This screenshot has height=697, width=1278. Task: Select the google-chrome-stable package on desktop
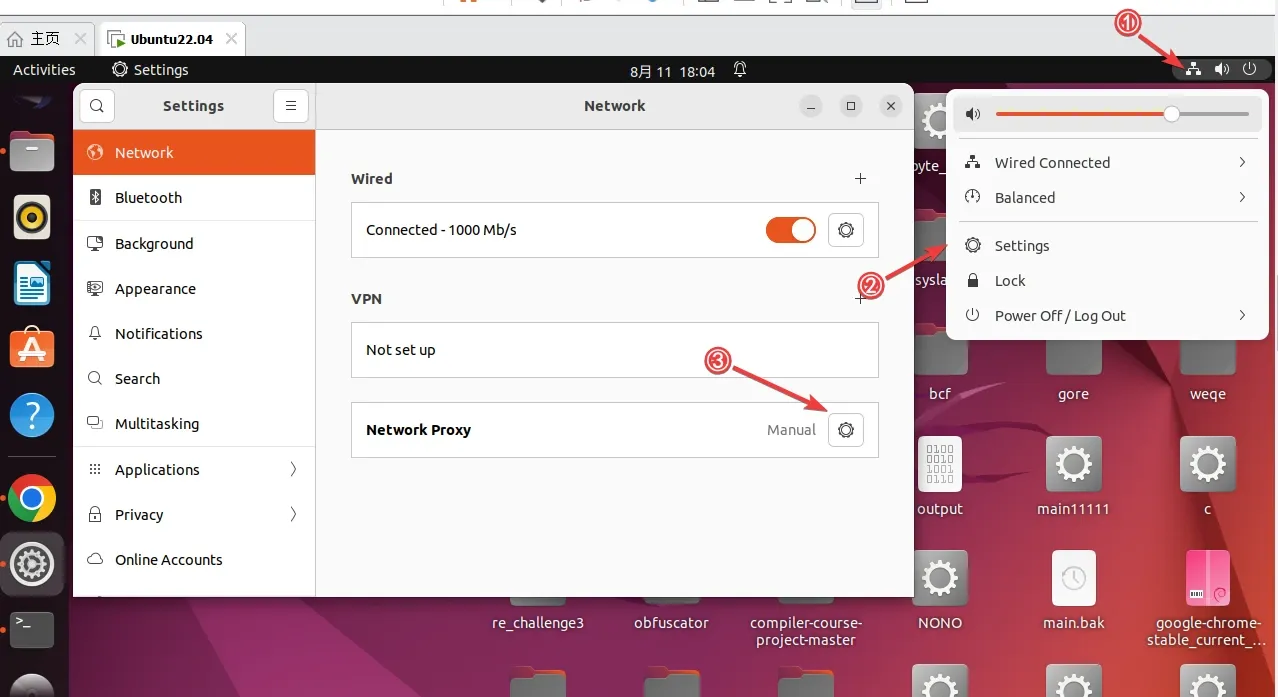[1207, 598]
